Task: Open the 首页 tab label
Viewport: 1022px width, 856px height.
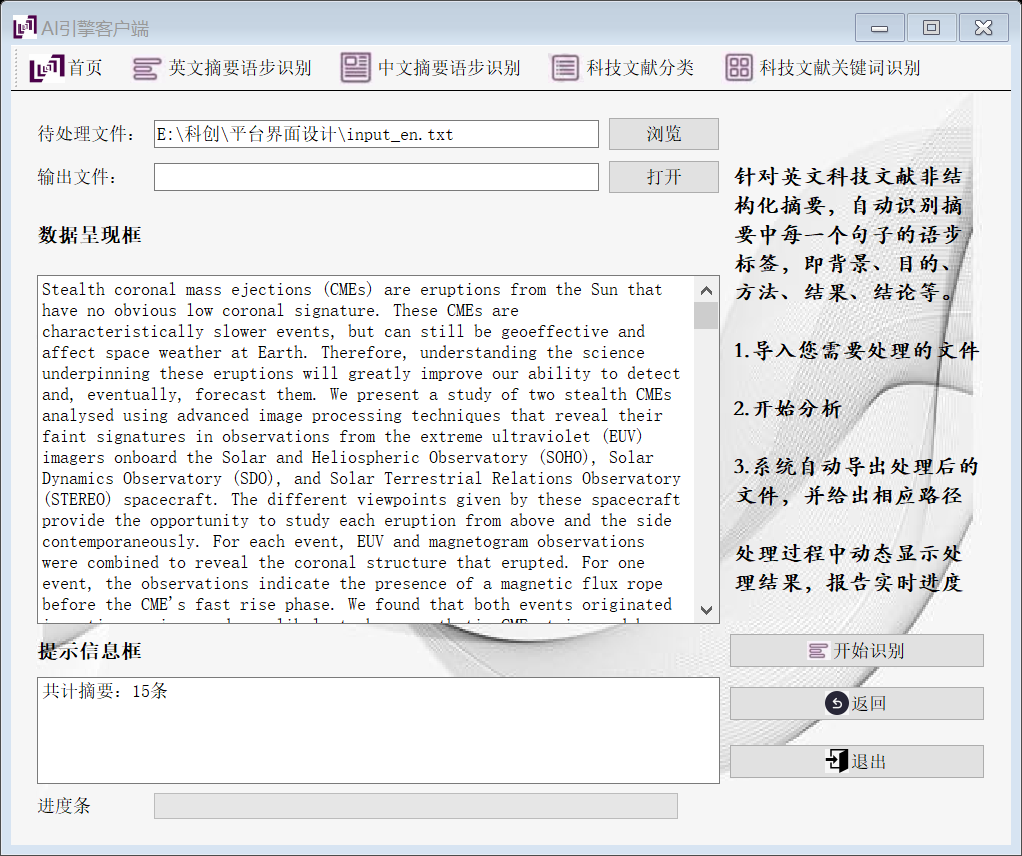Action: point(86,68)
